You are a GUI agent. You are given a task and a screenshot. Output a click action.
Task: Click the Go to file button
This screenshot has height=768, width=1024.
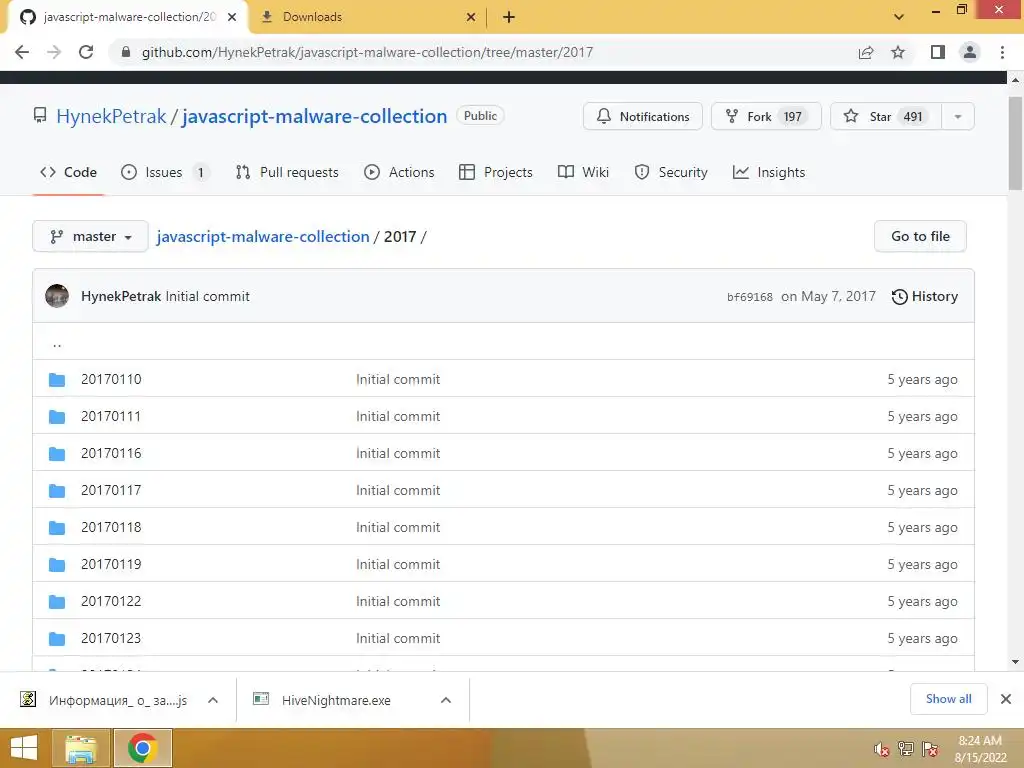click(x=920, y=236)
